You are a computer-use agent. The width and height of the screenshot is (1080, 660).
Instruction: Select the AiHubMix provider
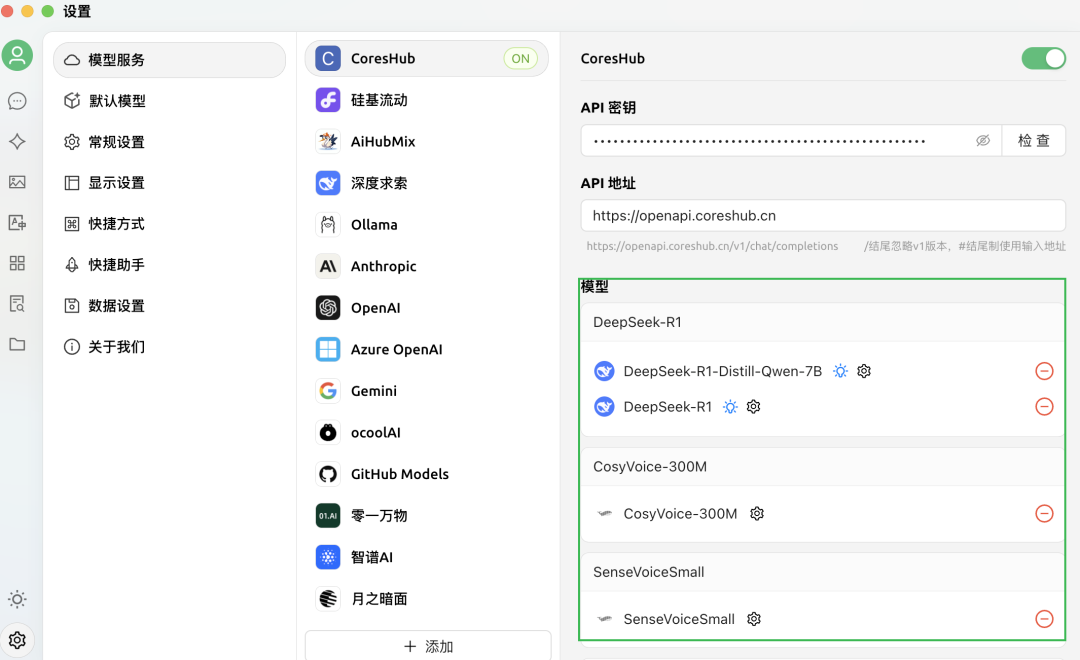pyautogui.click(x=426, y=141)
